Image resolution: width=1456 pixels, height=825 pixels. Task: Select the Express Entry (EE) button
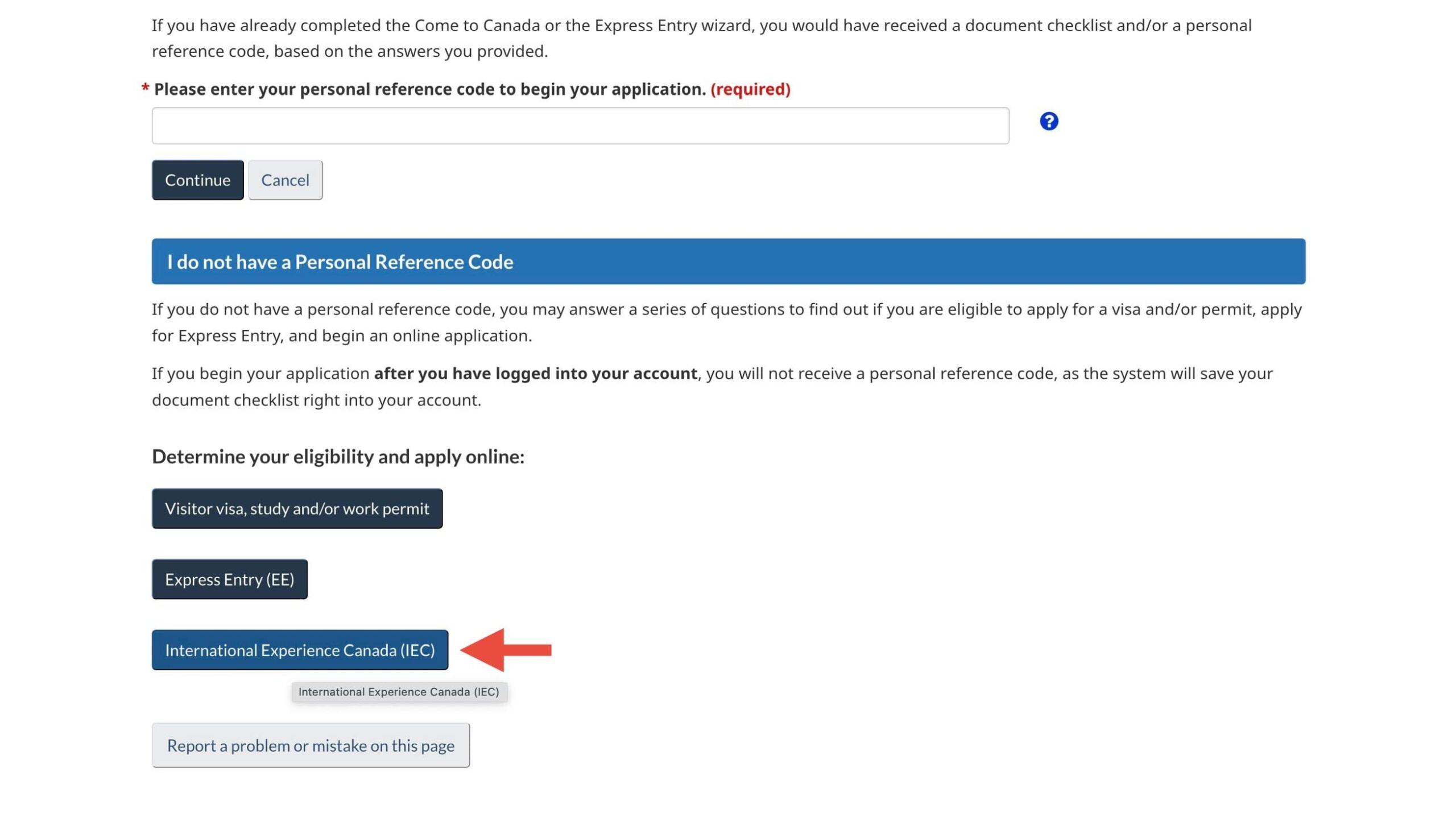[229, 579]
